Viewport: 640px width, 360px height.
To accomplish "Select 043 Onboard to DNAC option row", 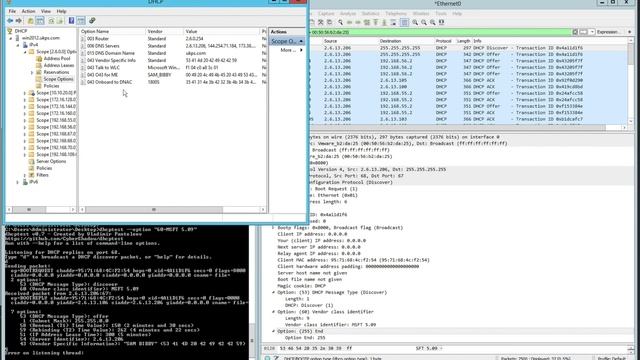I will [x=173, y=82].
